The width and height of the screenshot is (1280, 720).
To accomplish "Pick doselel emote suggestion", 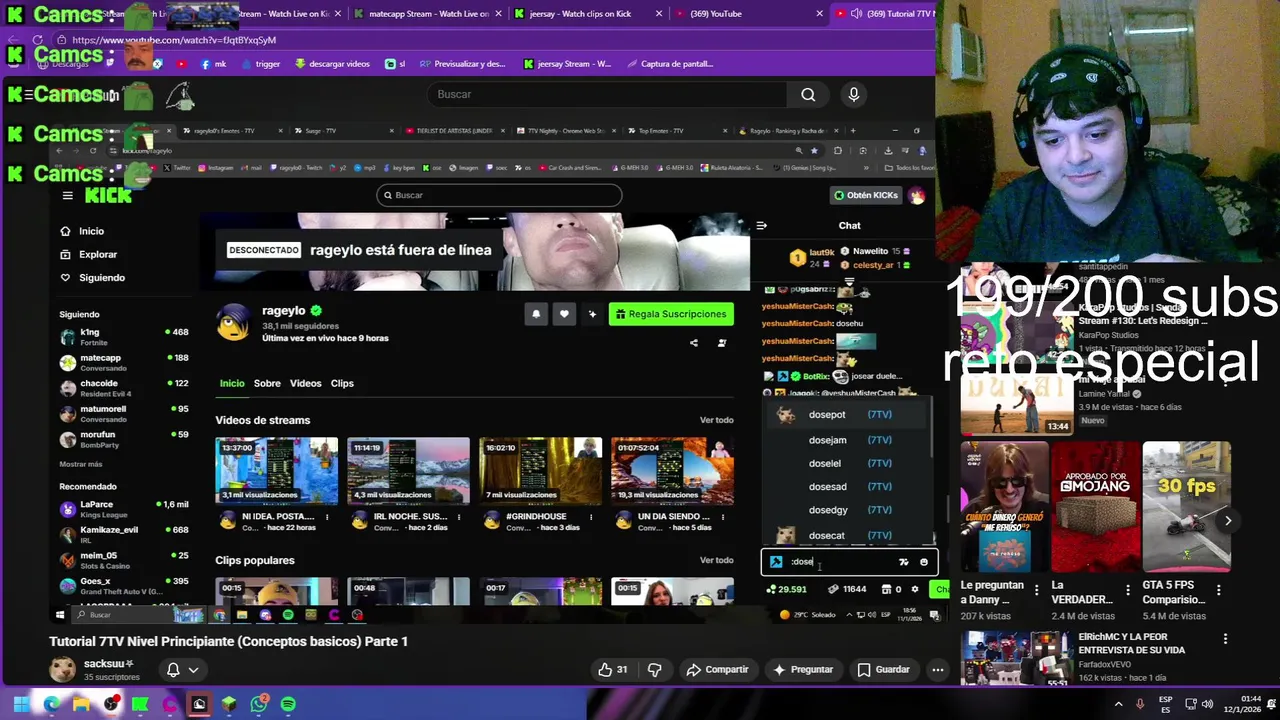I will [x=849, y=463].
